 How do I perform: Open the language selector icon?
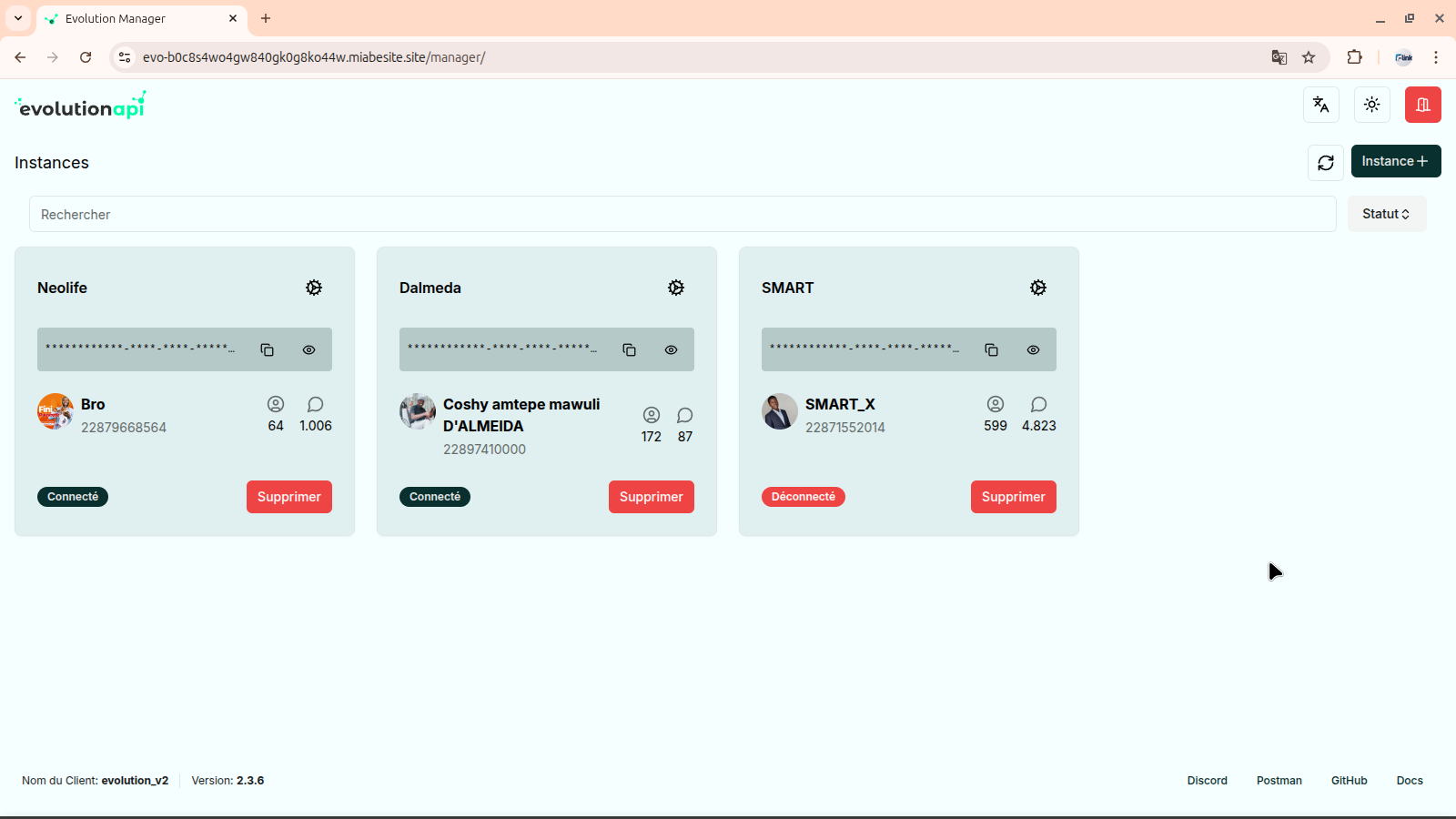click(x=1321, y=105)
